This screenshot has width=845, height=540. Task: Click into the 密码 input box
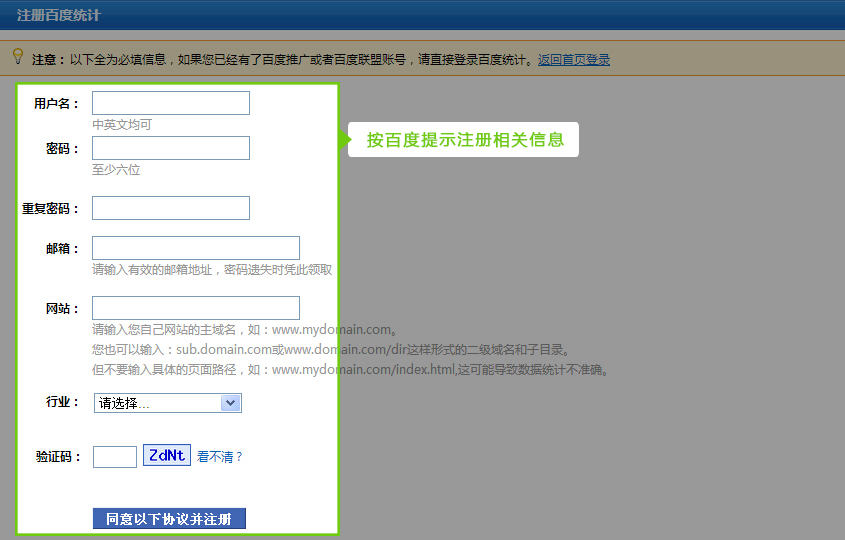coord(170,148)
